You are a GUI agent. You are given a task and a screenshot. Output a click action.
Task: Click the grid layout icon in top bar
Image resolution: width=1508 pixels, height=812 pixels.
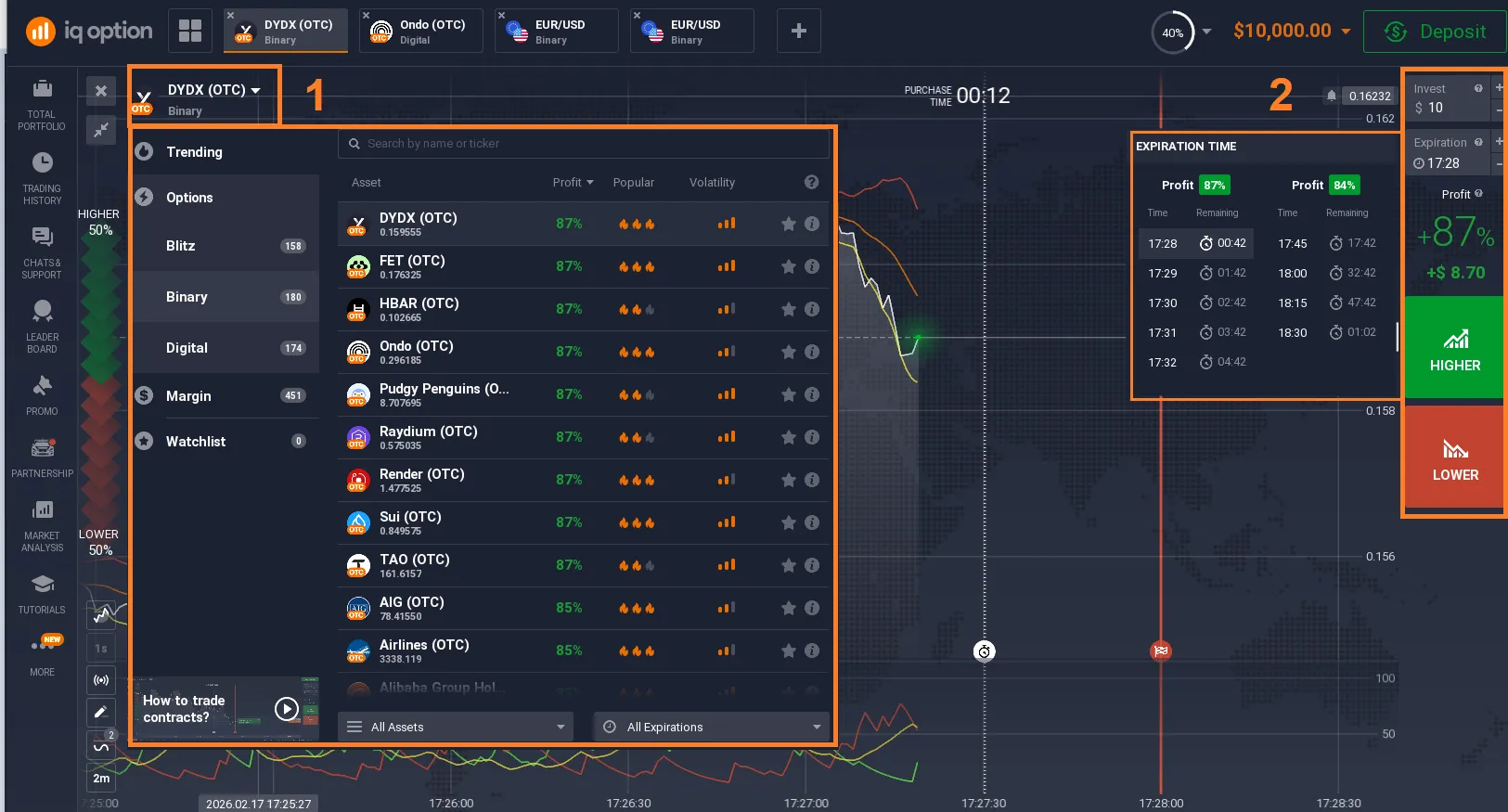(190, 31)
